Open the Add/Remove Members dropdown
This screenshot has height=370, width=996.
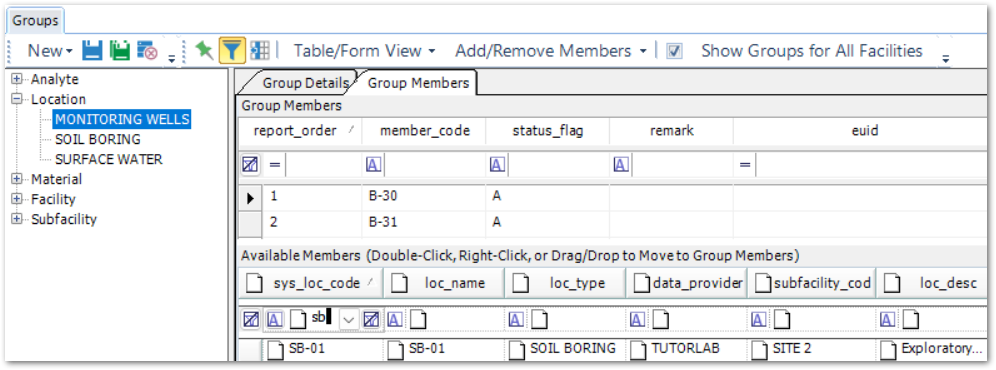(x=551, y=51)
